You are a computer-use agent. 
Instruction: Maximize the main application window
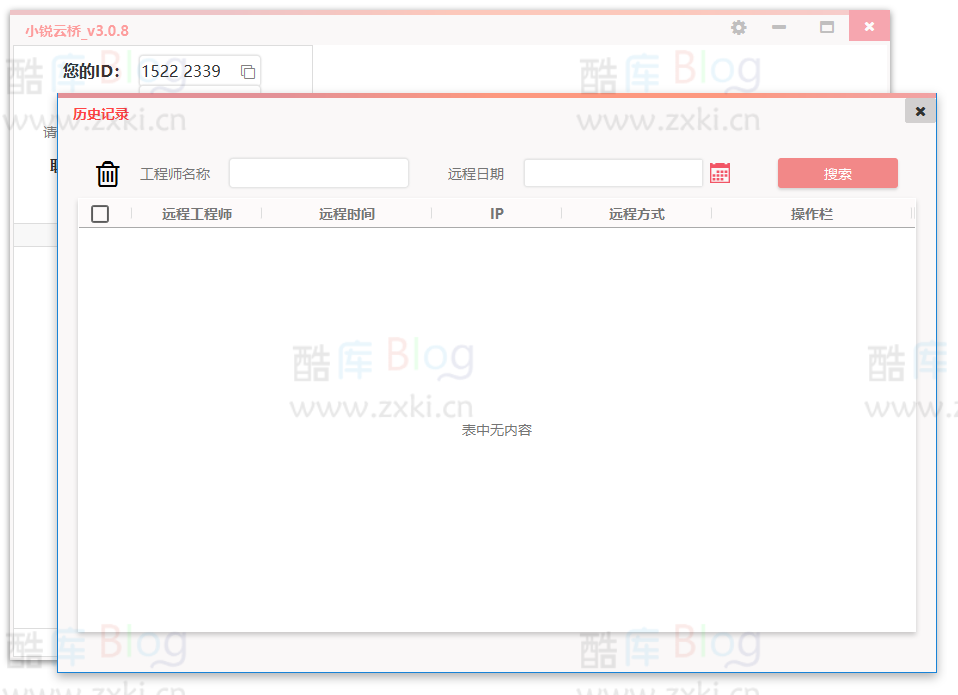(x=826, y=27)
